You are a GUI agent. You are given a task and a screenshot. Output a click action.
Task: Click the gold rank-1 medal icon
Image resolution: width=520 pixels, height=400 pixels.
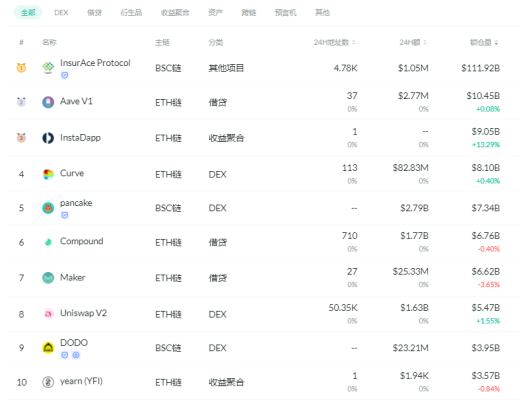[21, 68]
